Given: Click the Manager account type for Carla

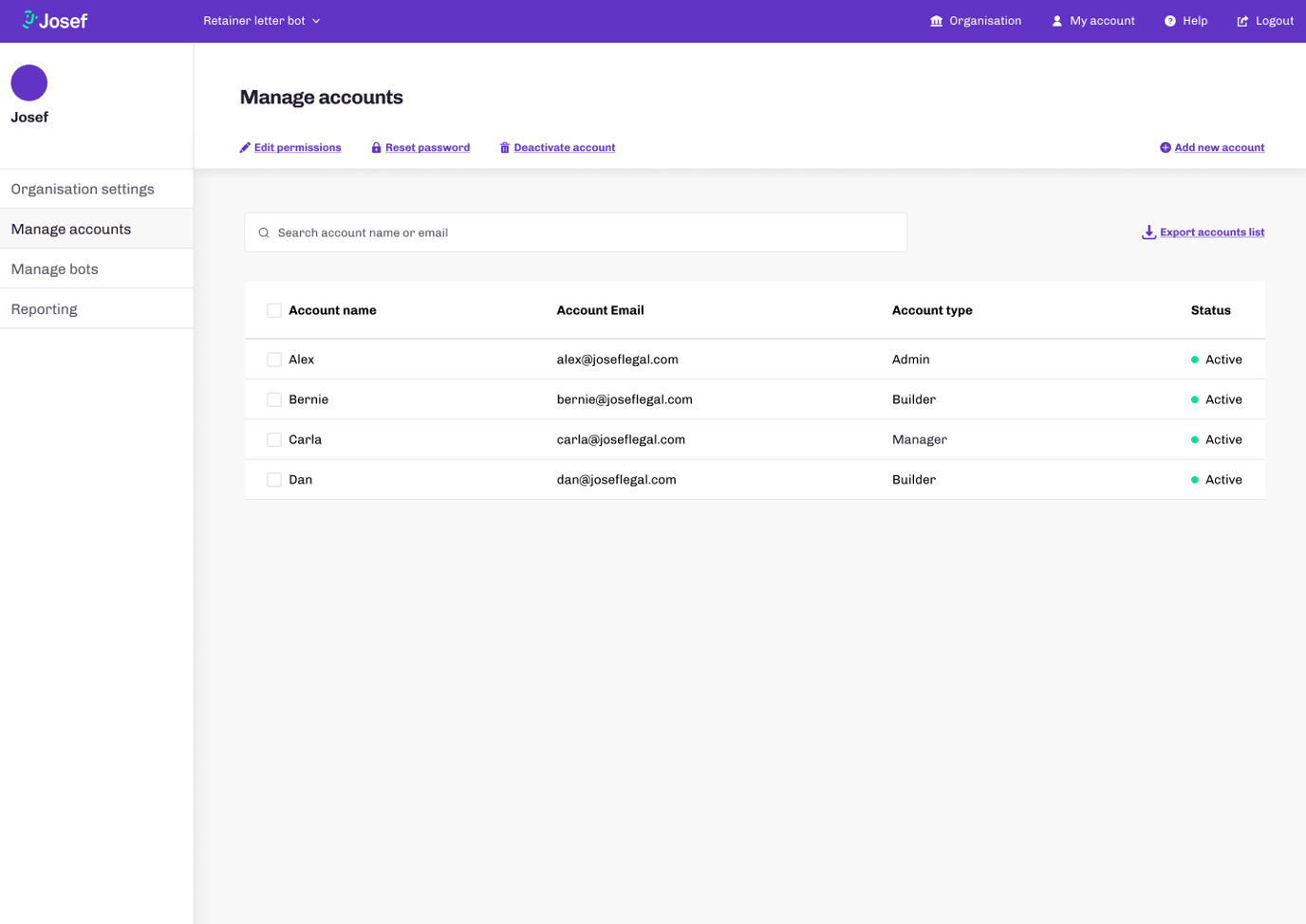Looking at the screenshot, I should coord(920,439).
